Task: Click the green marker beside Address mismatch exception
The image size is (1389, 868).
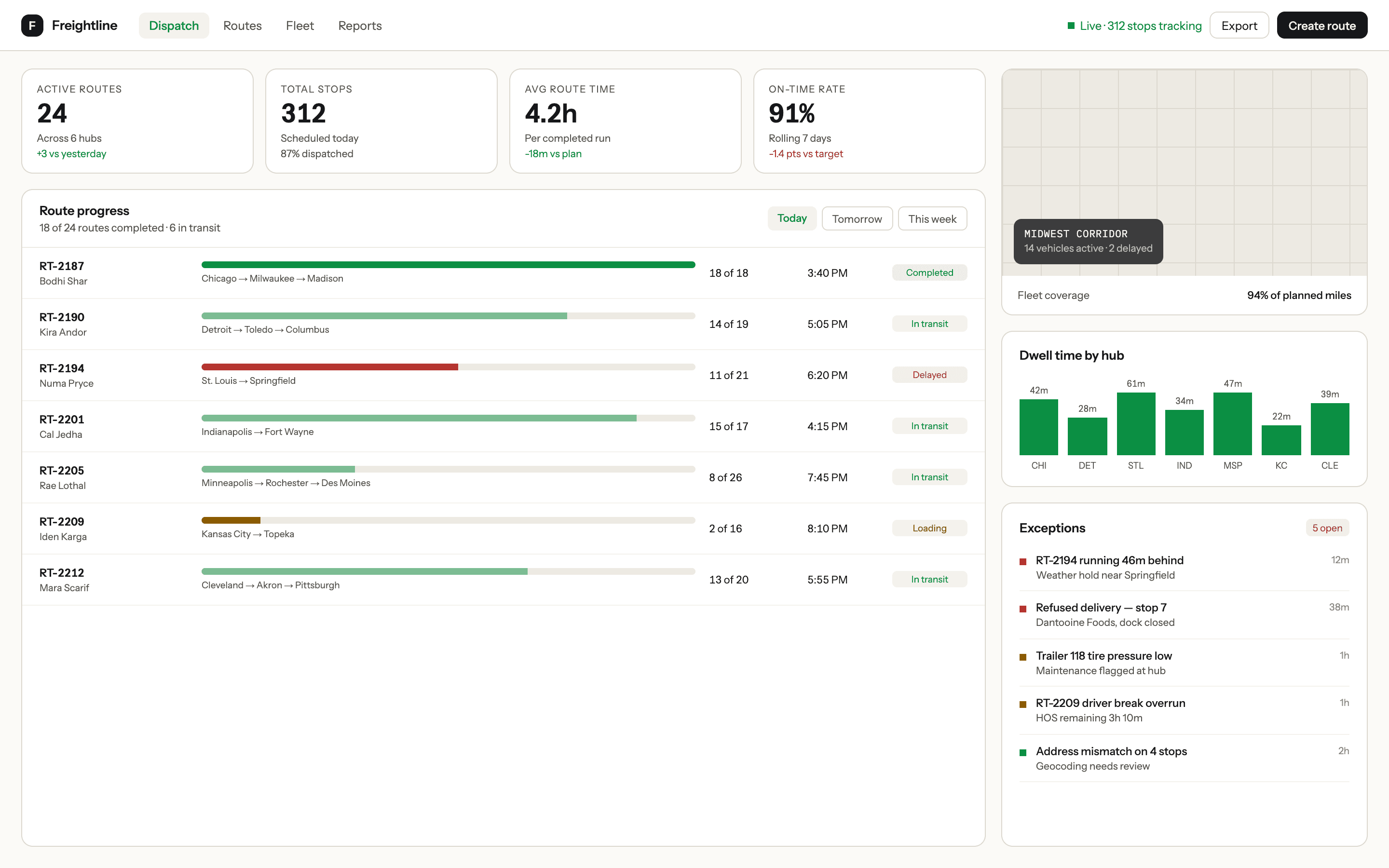Action: [x=1023, y=752]
